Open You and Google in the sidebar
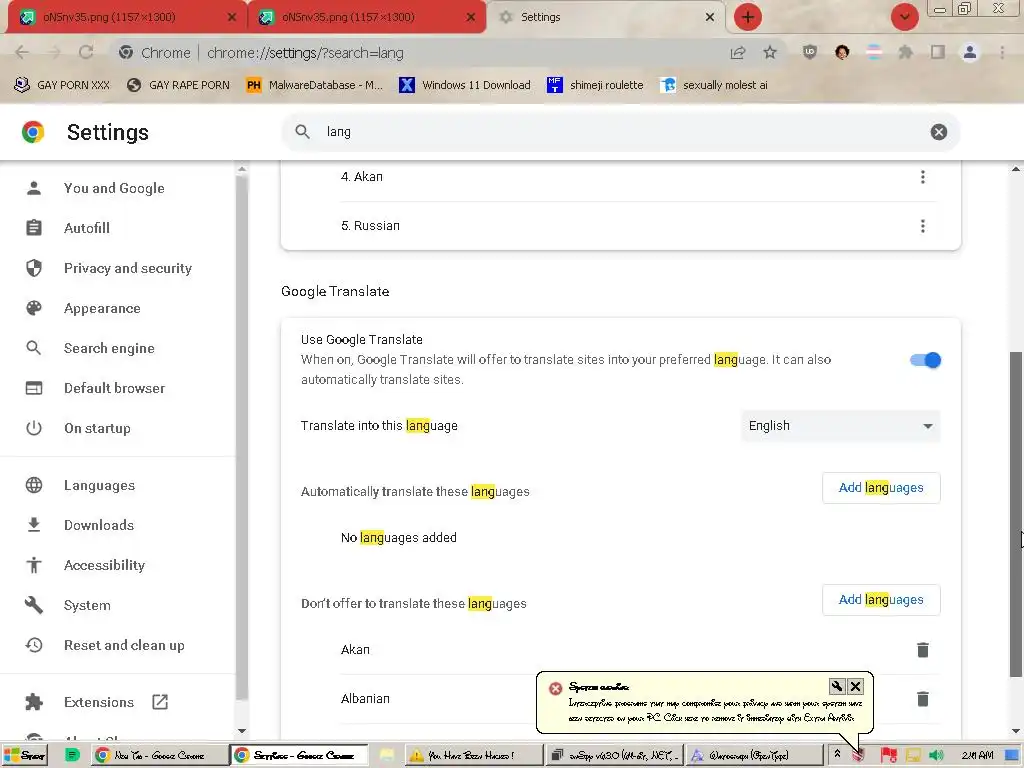 114,188
